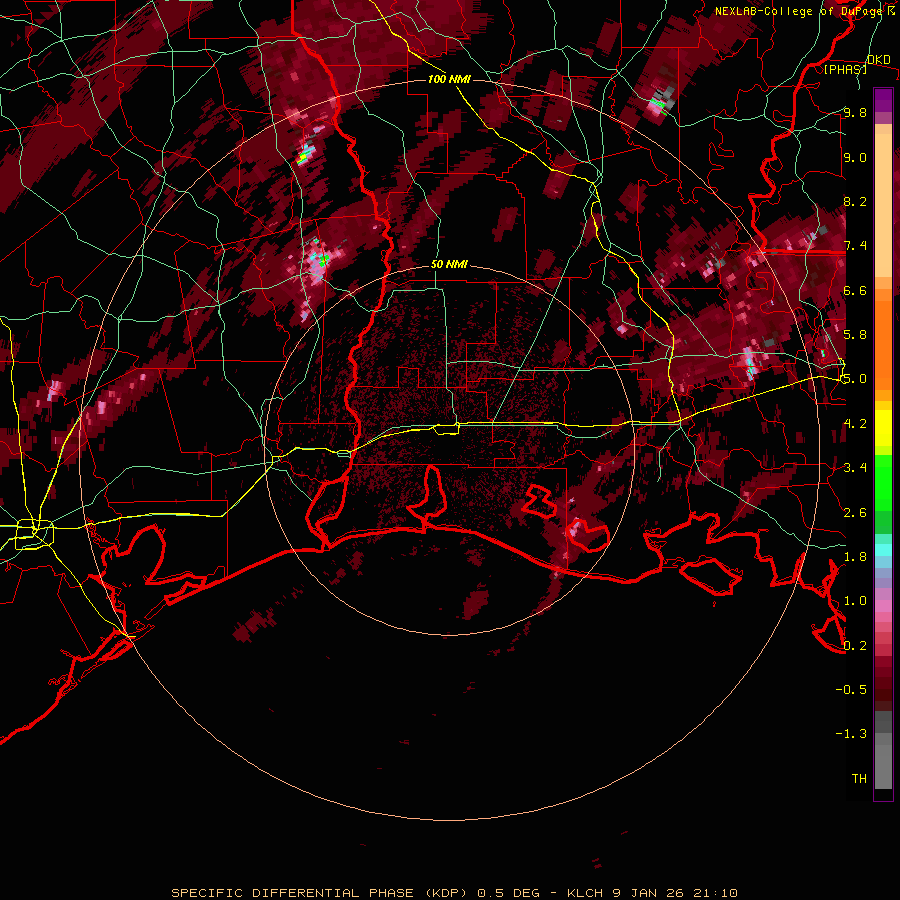Click the 6.6 value on the color scale
Image resolution: width=900 pixels, height=900 pixels.
pyautogui.click(x=855, y=290)
